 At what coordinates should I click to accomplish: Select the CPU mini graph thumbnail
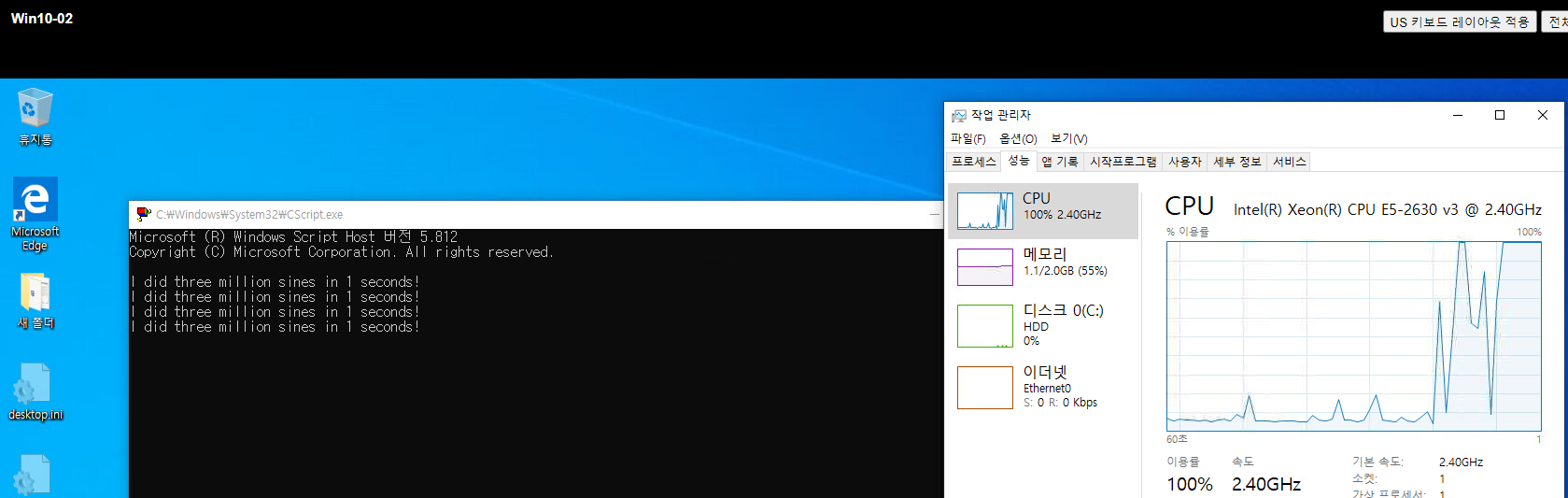pos(985,211)
